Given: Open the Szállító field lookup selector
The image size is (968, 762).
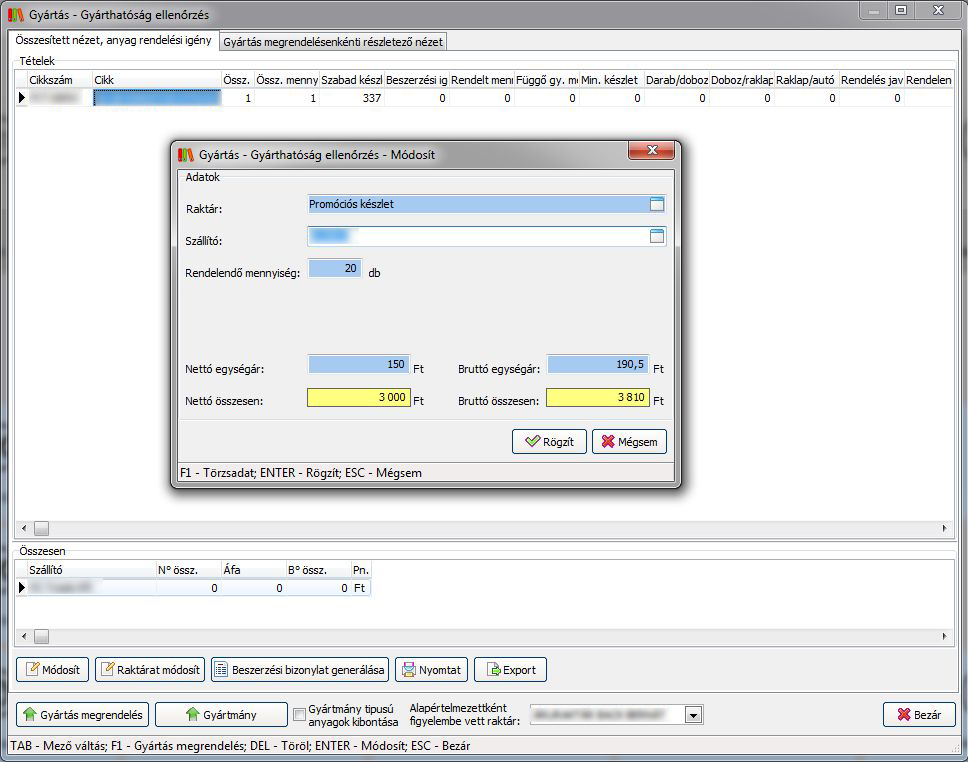Looking at the screenshot, I should tap(657, 237).
